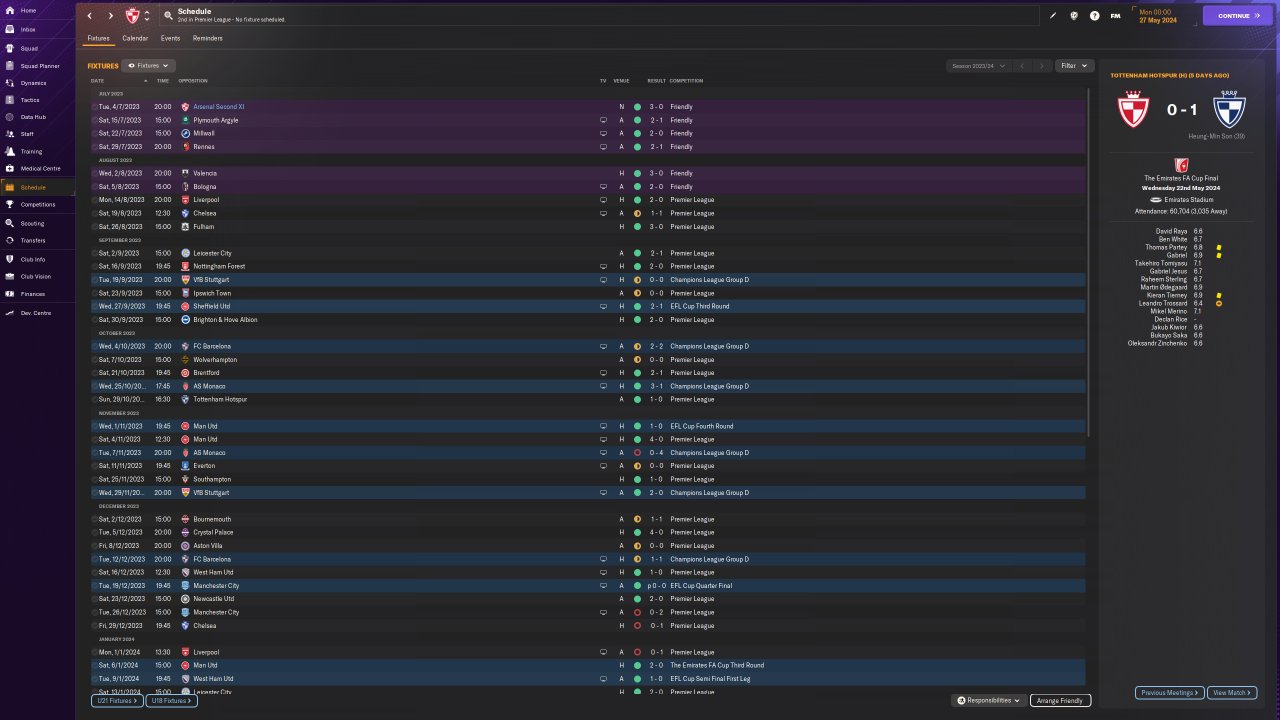Open the Home sidebar icon
This screenshot has height=720, width=1280.
point(9,10)
